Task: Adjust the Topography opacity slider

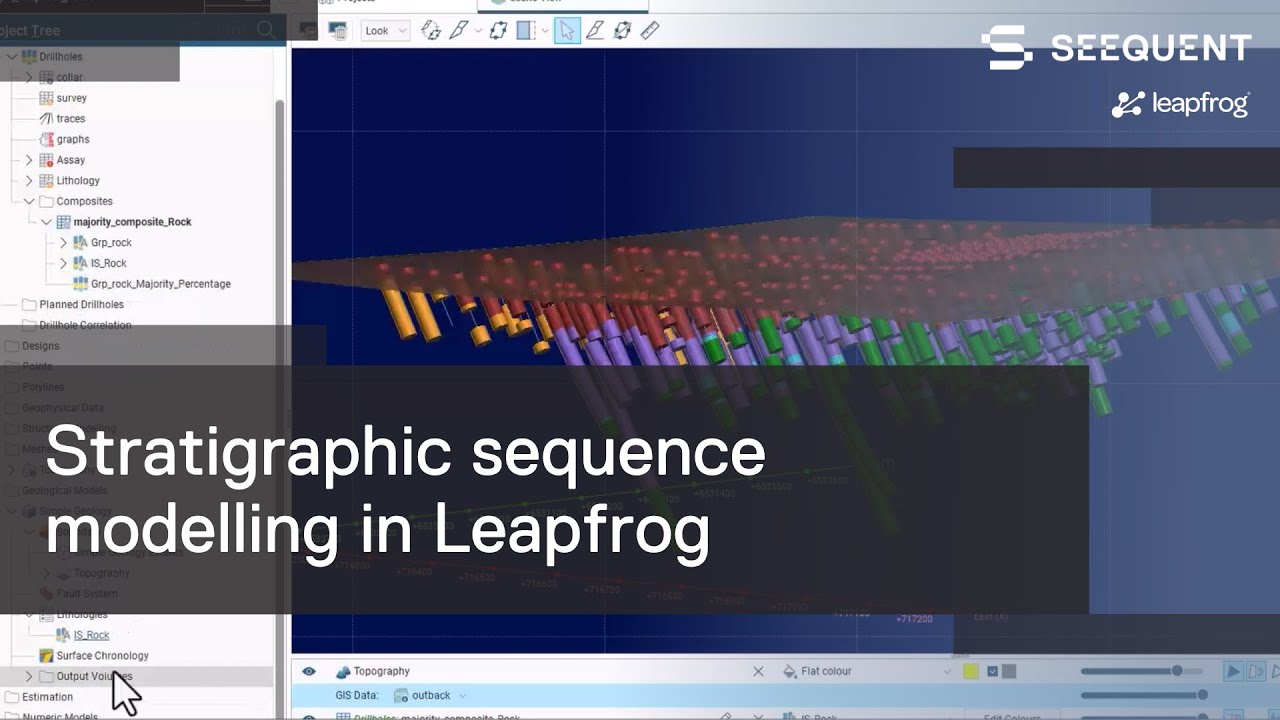Action: point(1144,672)
